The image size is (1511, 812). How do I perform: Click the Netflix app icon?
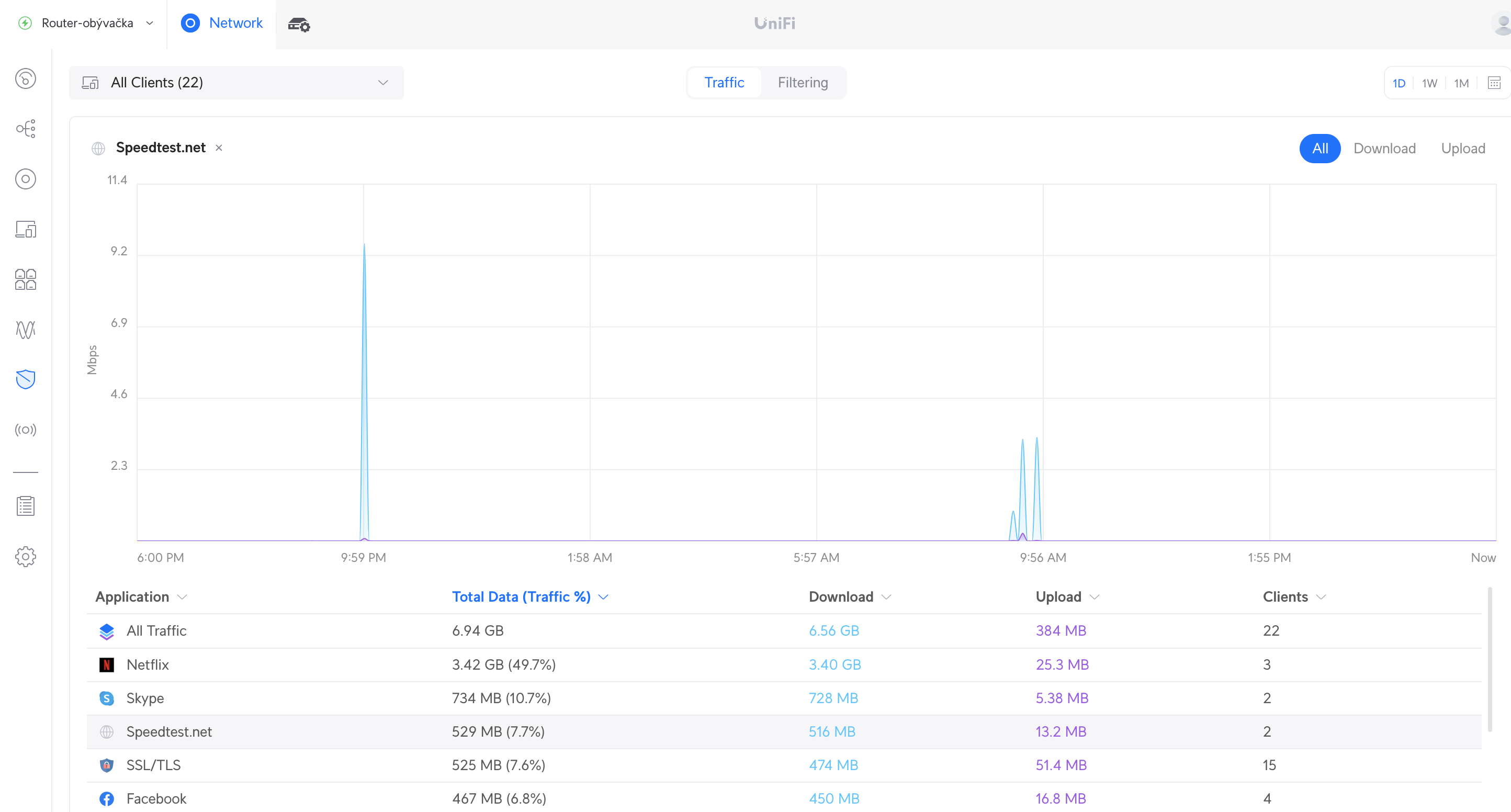click(x=107, y=665)
